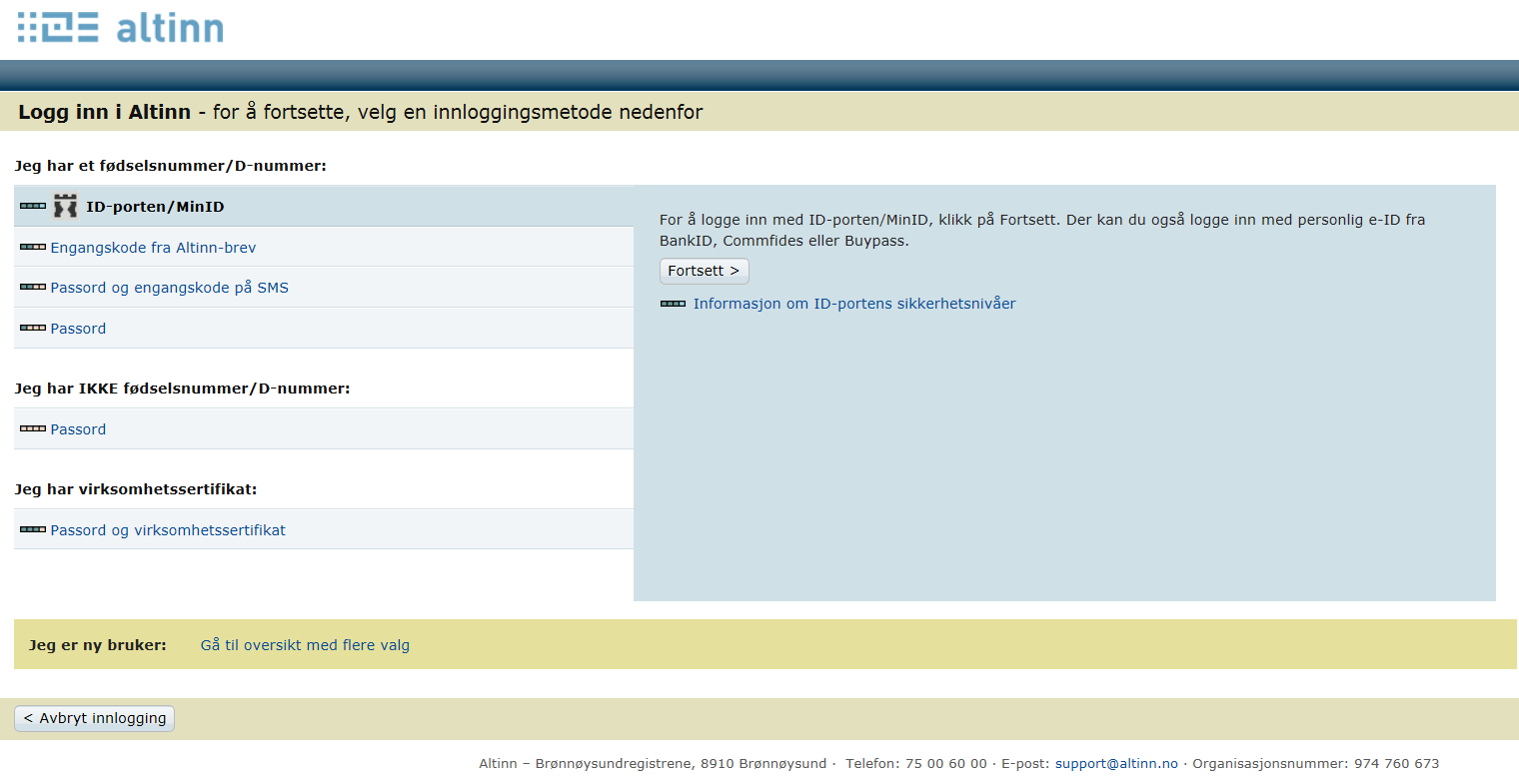Image resolution: width=1519 pixels, height=784 pixels.
Task: Open Gå til oversikt med flere valg
Action: 305,645
